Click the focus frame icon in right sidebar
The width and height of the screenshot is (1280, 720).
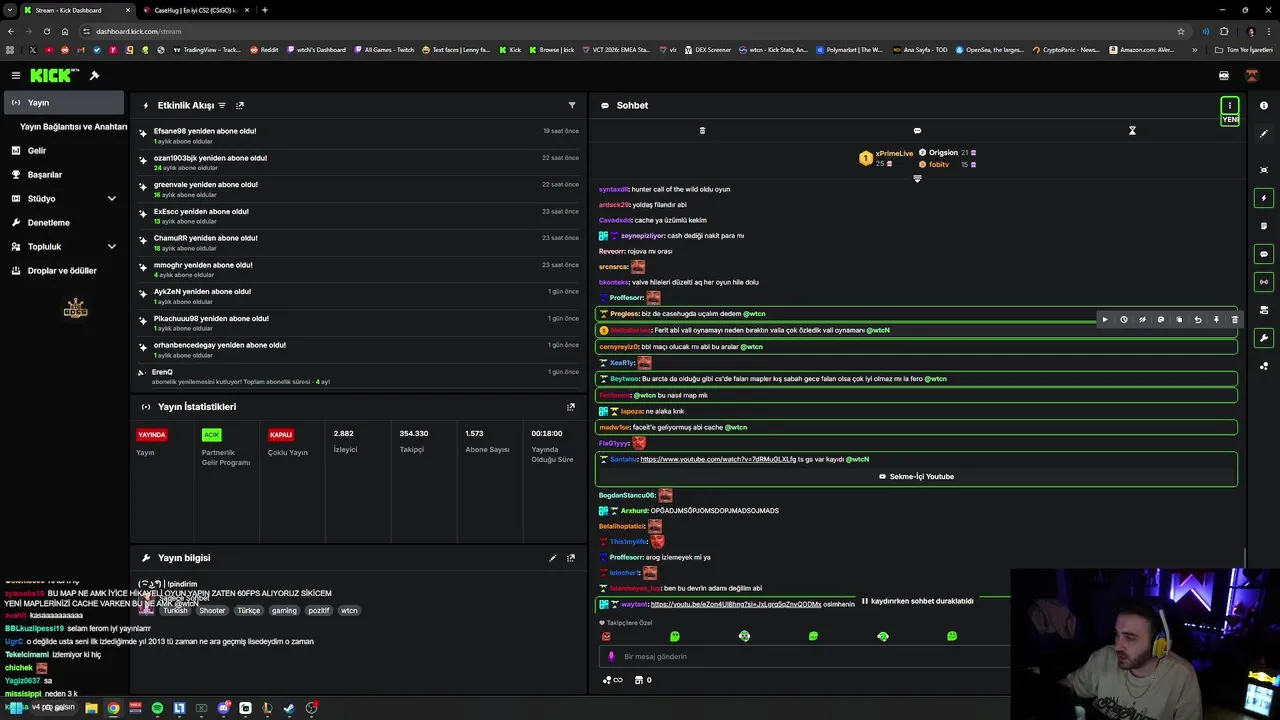(x=1264, y=170)
